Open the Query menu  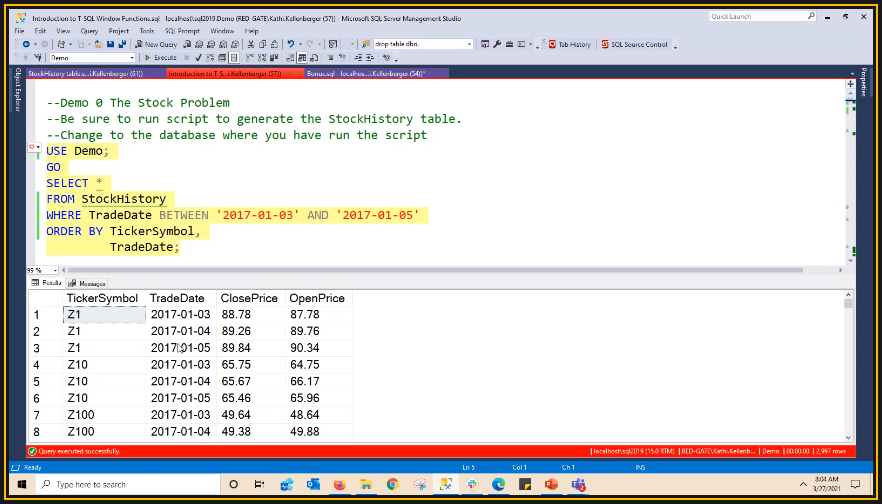[x=89, y=31]
